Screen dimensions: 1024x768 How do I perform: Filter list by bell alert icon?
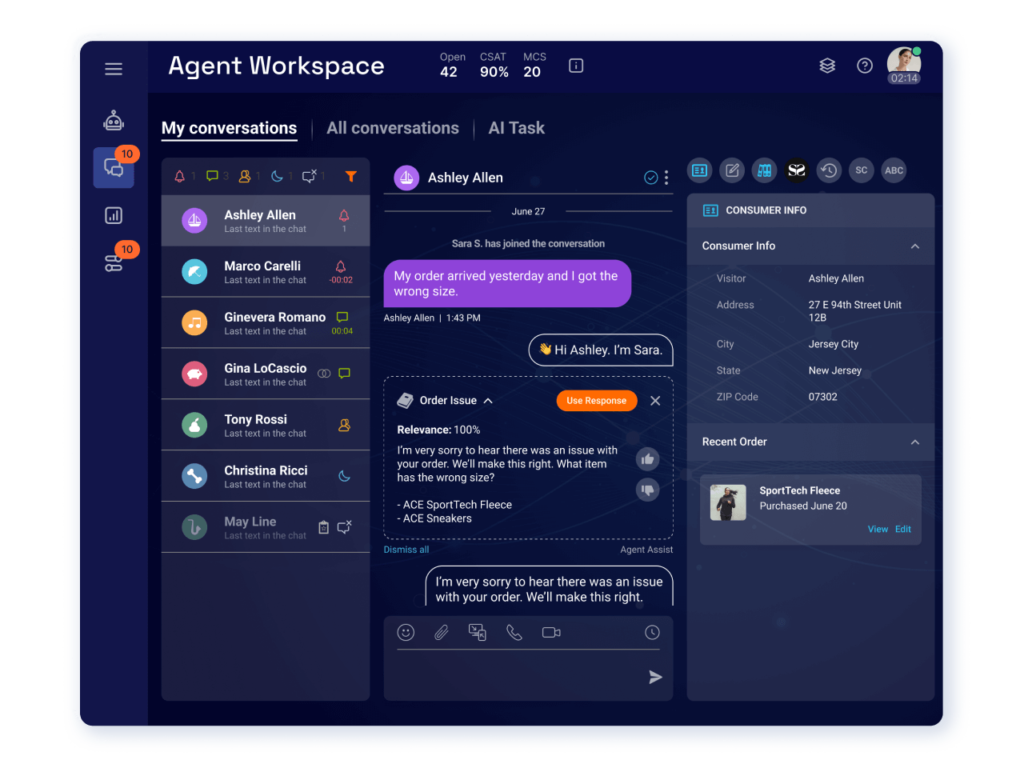180,176
